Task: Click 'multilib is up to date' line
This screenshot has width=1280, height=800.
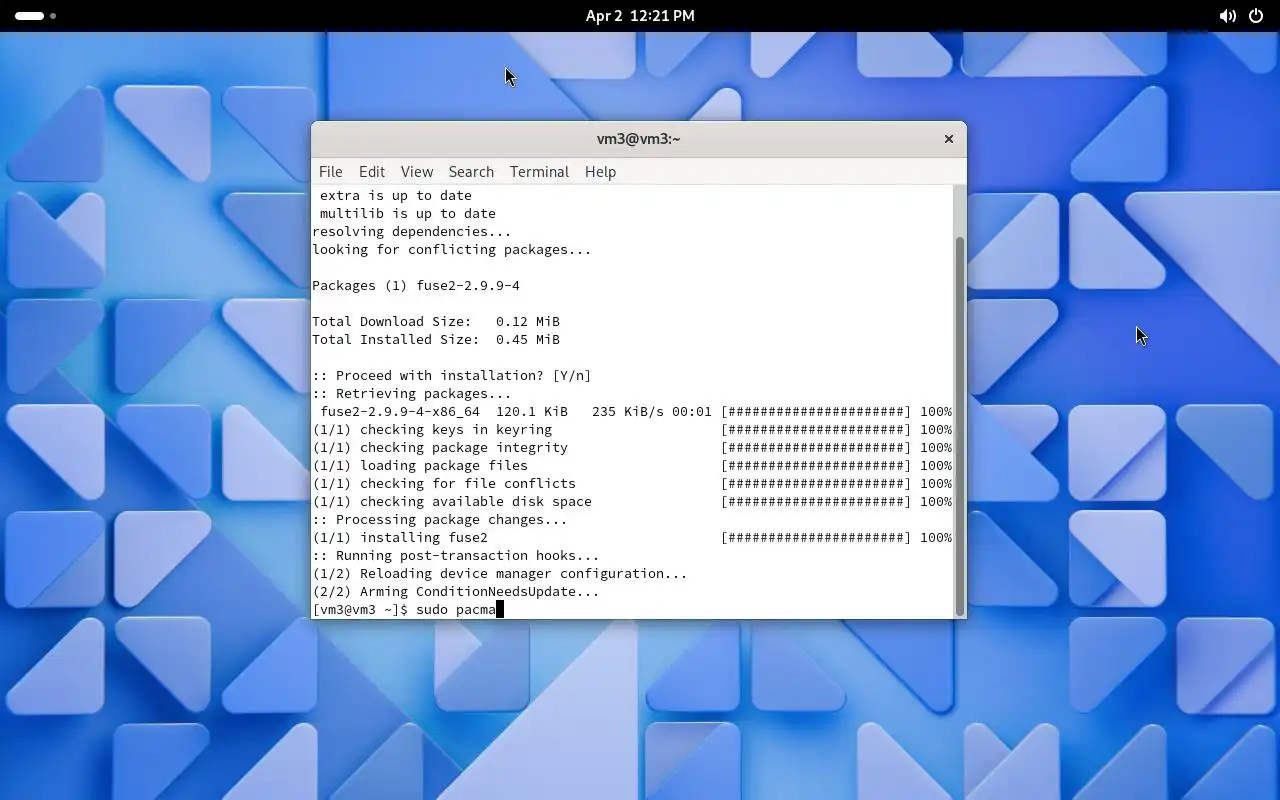Action: click(x=408, y=213)
